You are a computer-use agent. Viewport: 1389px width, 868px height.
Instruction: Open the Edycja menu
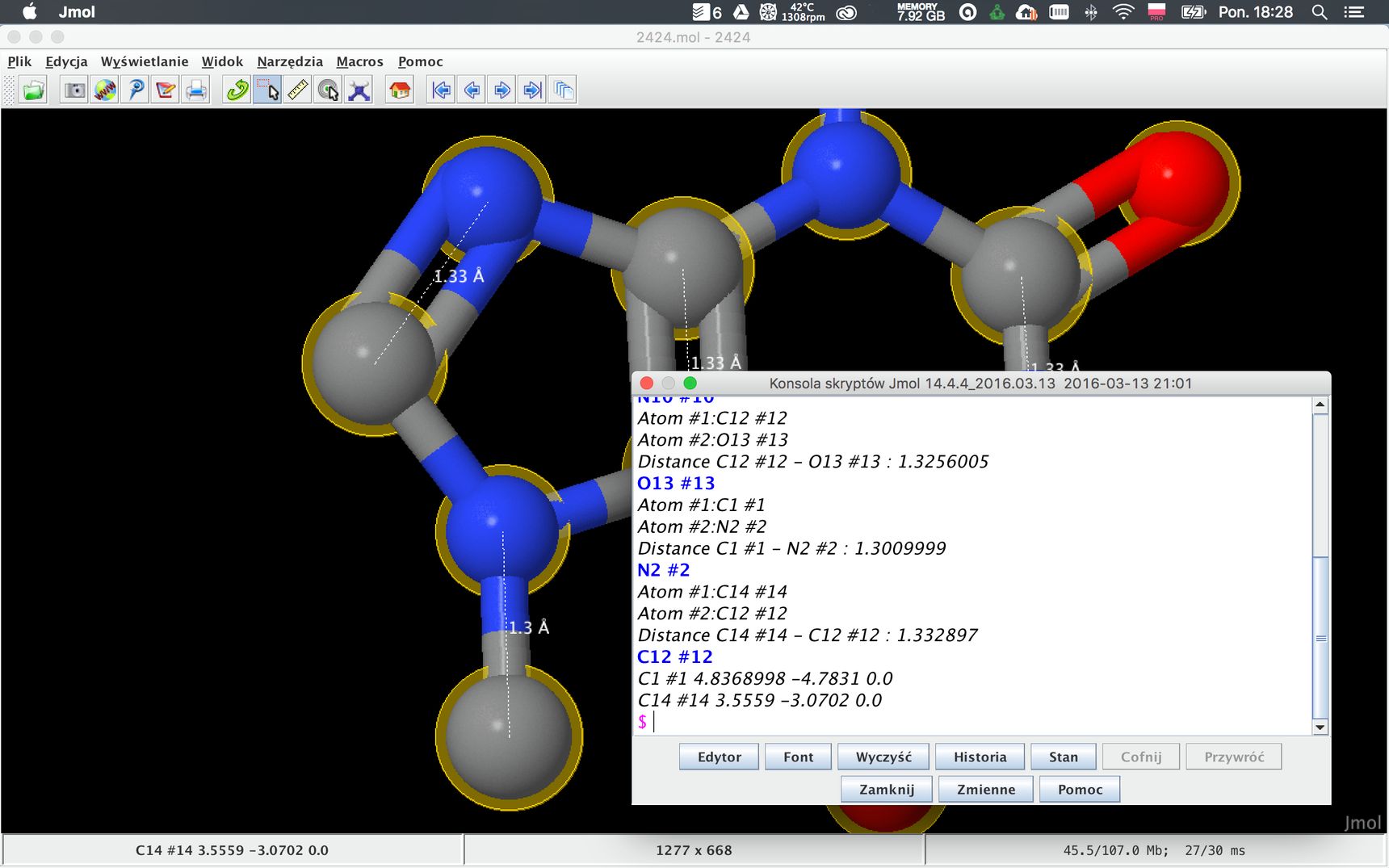[66, 61]
